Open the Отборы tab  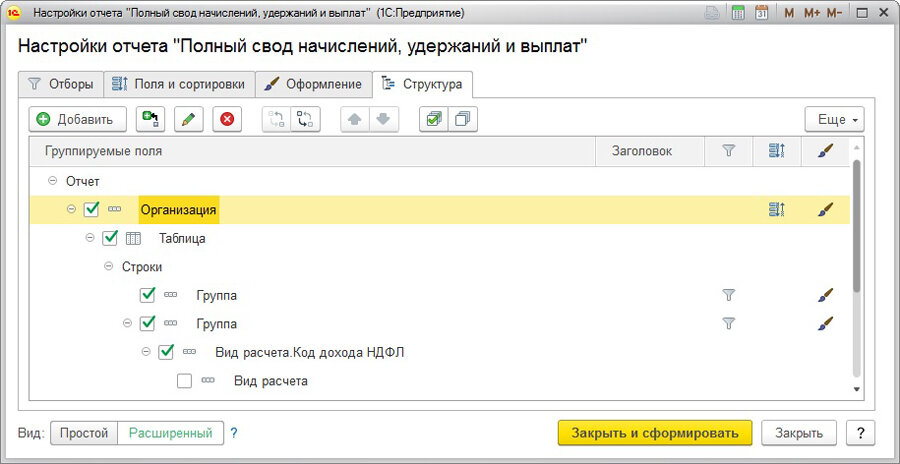coord(60,84)
